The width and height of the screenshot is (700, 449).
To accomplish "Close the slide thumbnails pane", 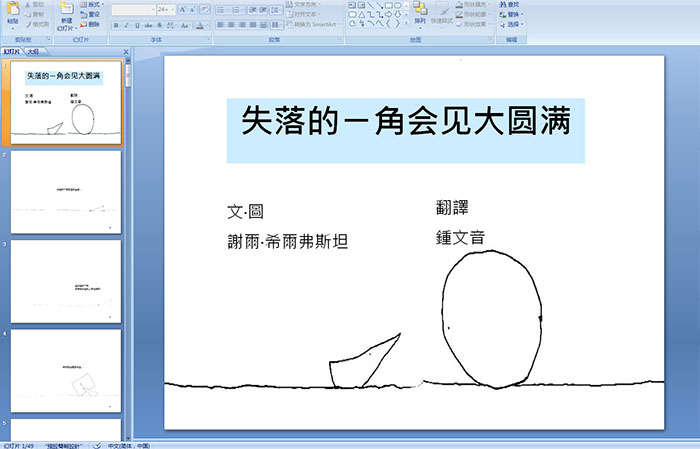I will (126, 52).
